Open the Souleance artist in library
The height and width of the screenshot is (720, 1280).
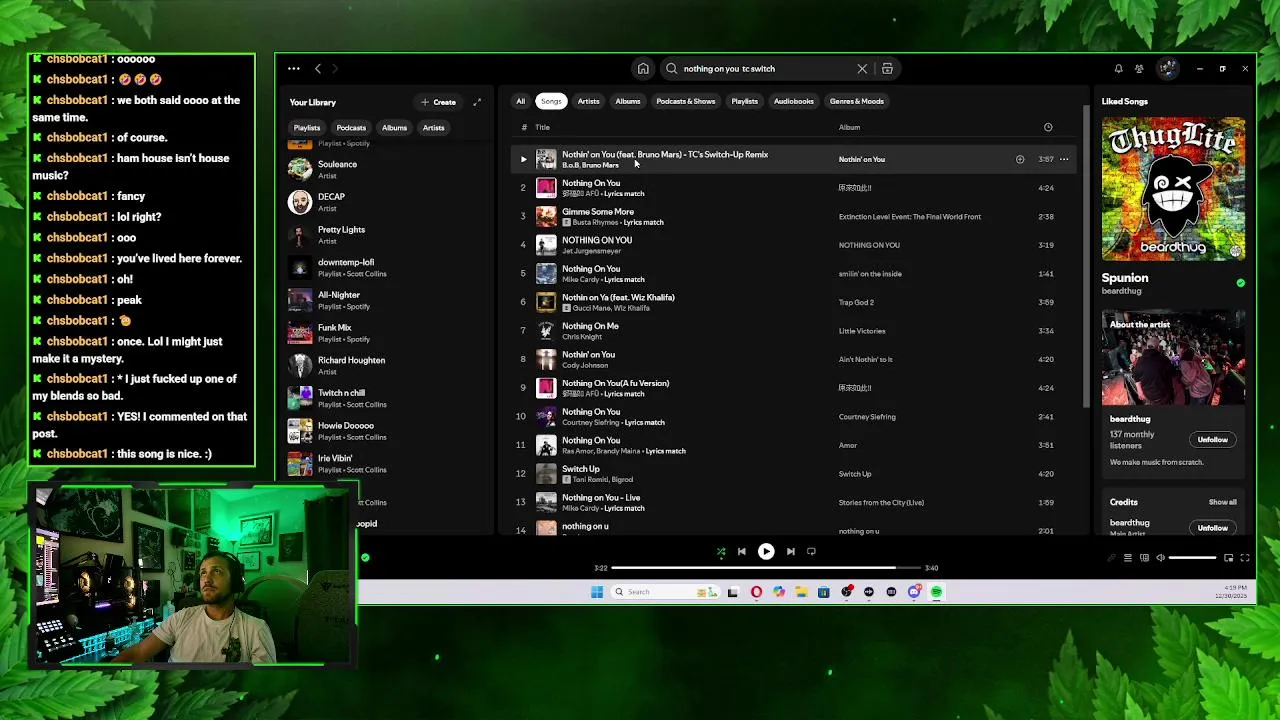coord(385,169)
